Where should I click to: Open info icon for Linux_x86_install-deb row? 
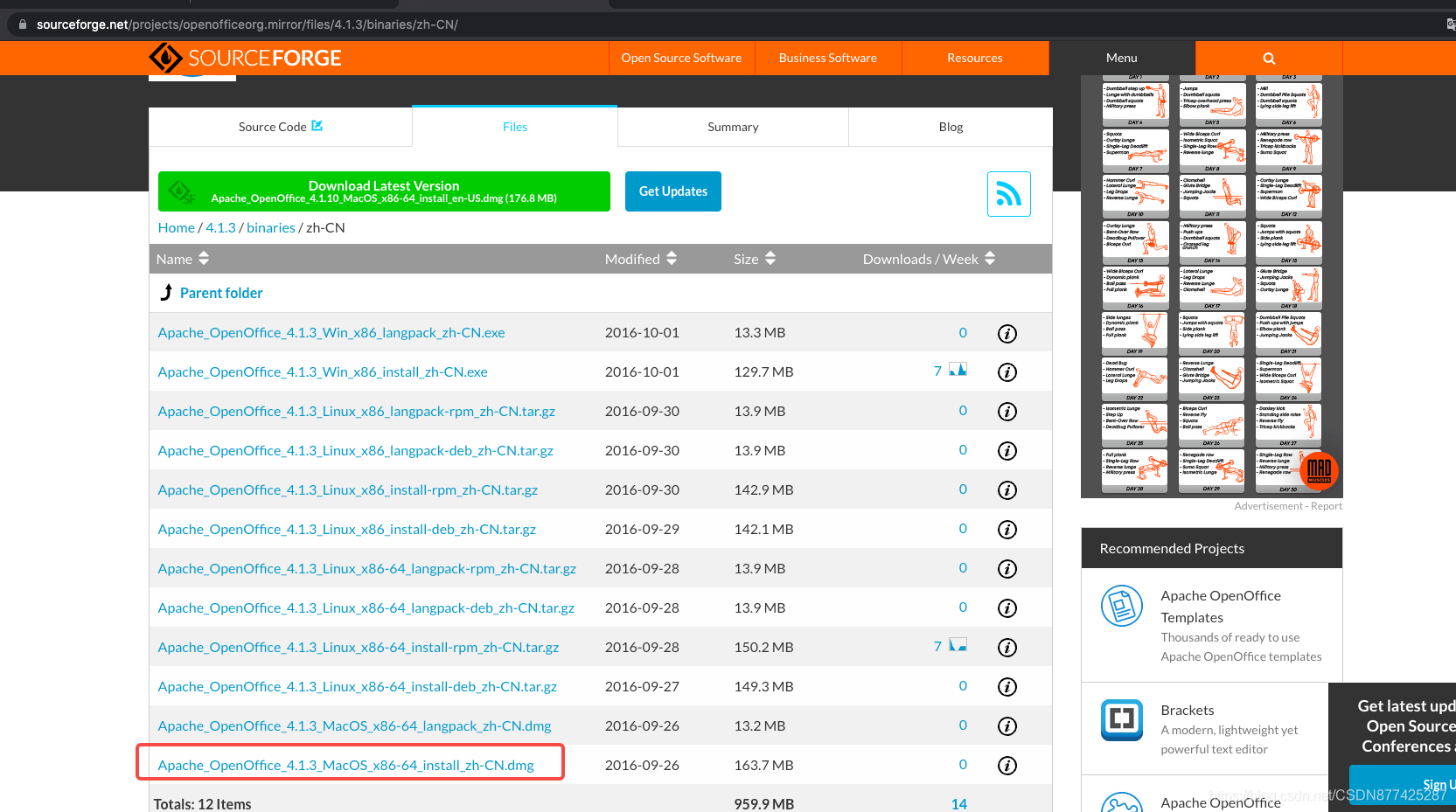pyautogui.click(x=1007, y=530)
